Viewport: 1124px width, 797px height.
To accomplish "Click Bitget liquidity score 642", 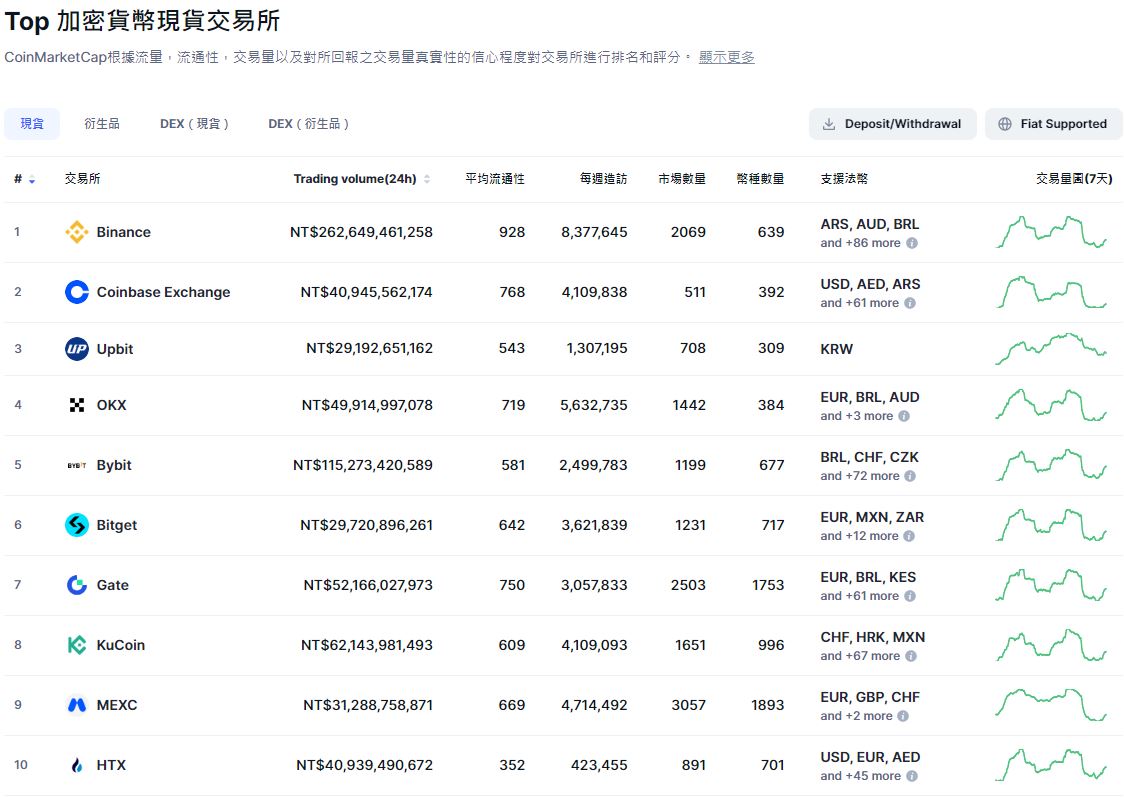I will coord(512,525).
